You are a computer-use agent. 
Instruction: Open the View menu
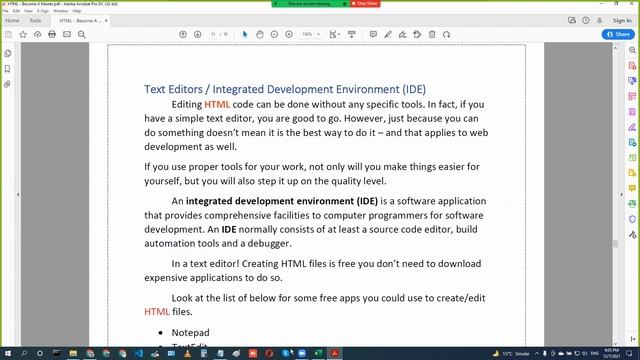[x=28, y=11]
